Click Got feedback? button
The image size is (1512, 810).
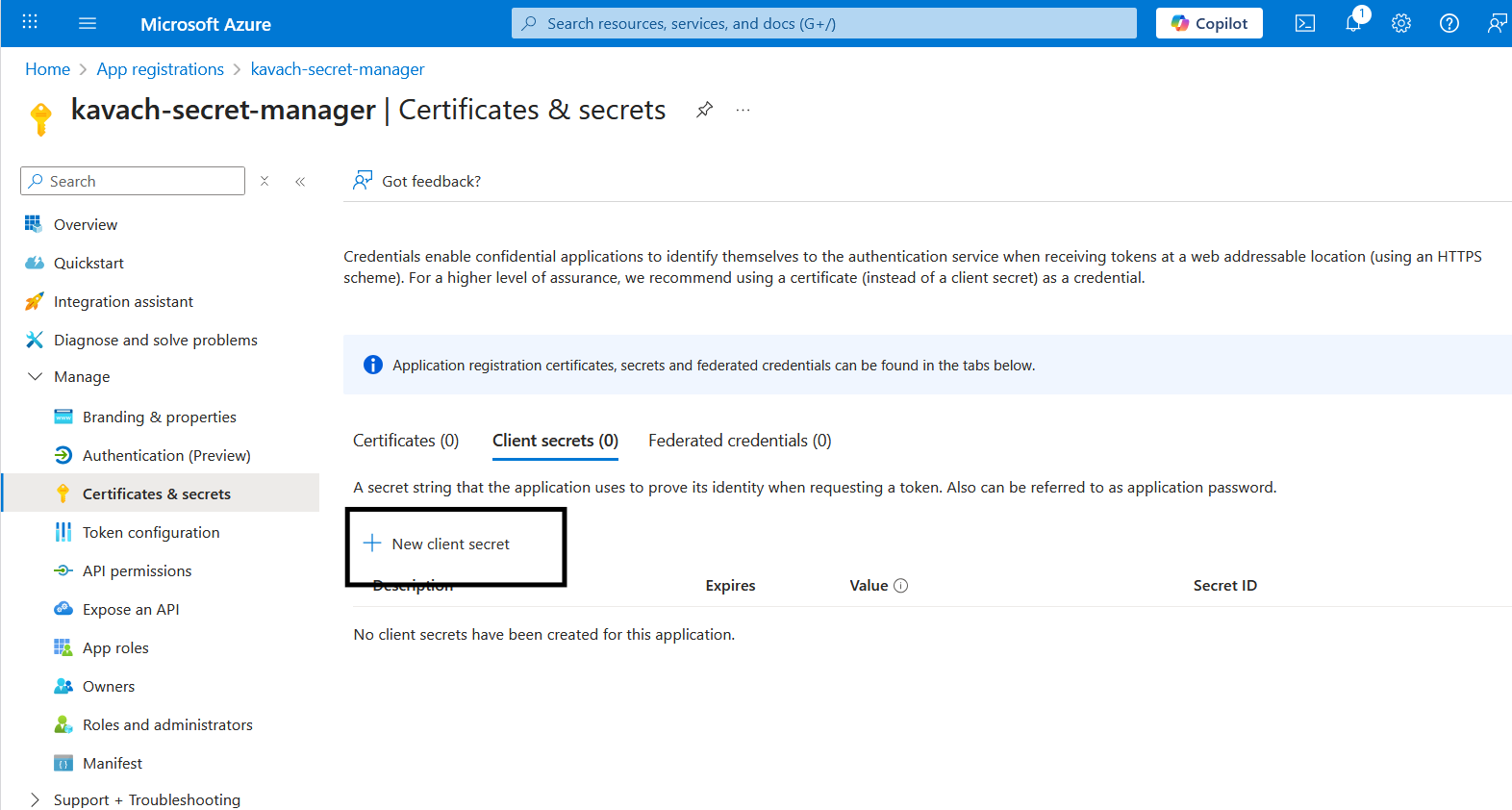pos(416,181)
